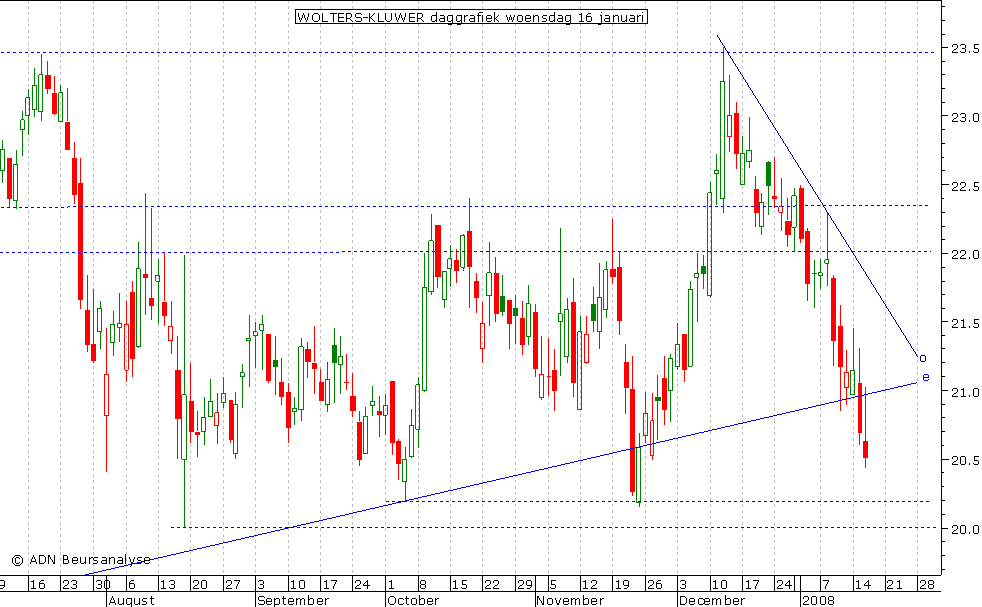The height and width of the screenshot is (607, 982).
Task: Click the circle marker ending the descending trendline
Action: tap(923, 358)
